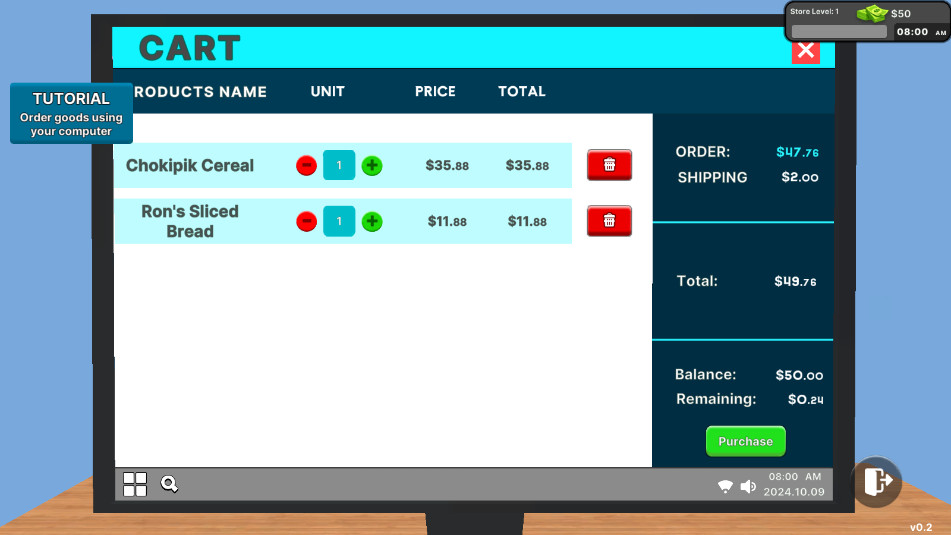Click the store level progress bar
The height and width of the screenshot is (535, 951).
839,32
